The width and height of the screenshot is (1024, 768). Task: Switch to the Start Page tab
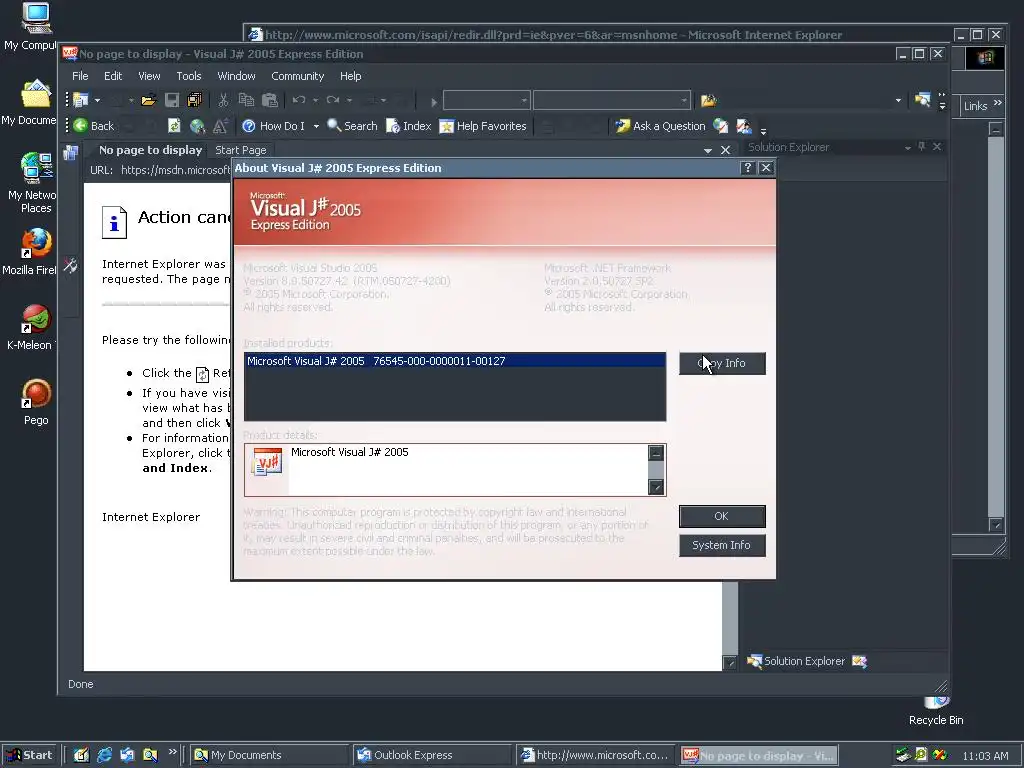click(x=241, y=150)
